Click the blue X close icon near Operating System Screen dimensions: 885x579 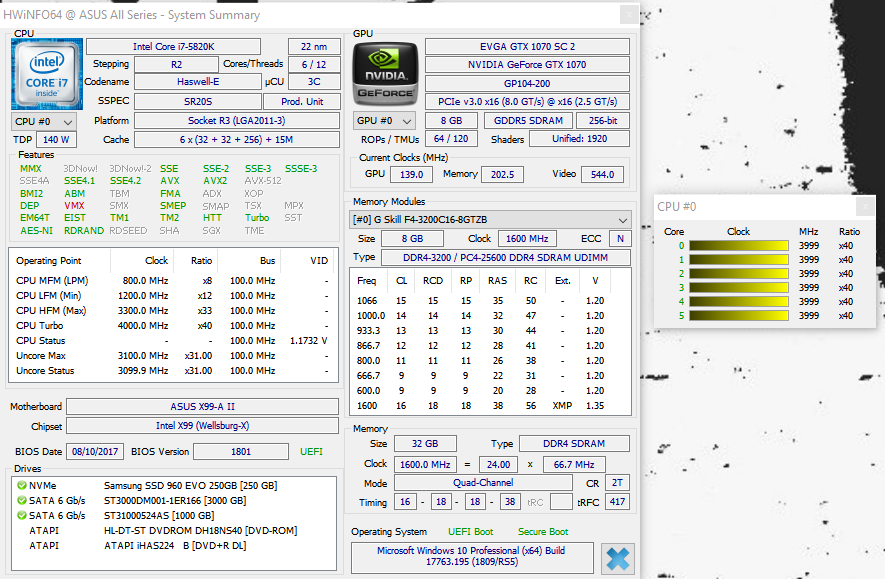tap(617, 559)
